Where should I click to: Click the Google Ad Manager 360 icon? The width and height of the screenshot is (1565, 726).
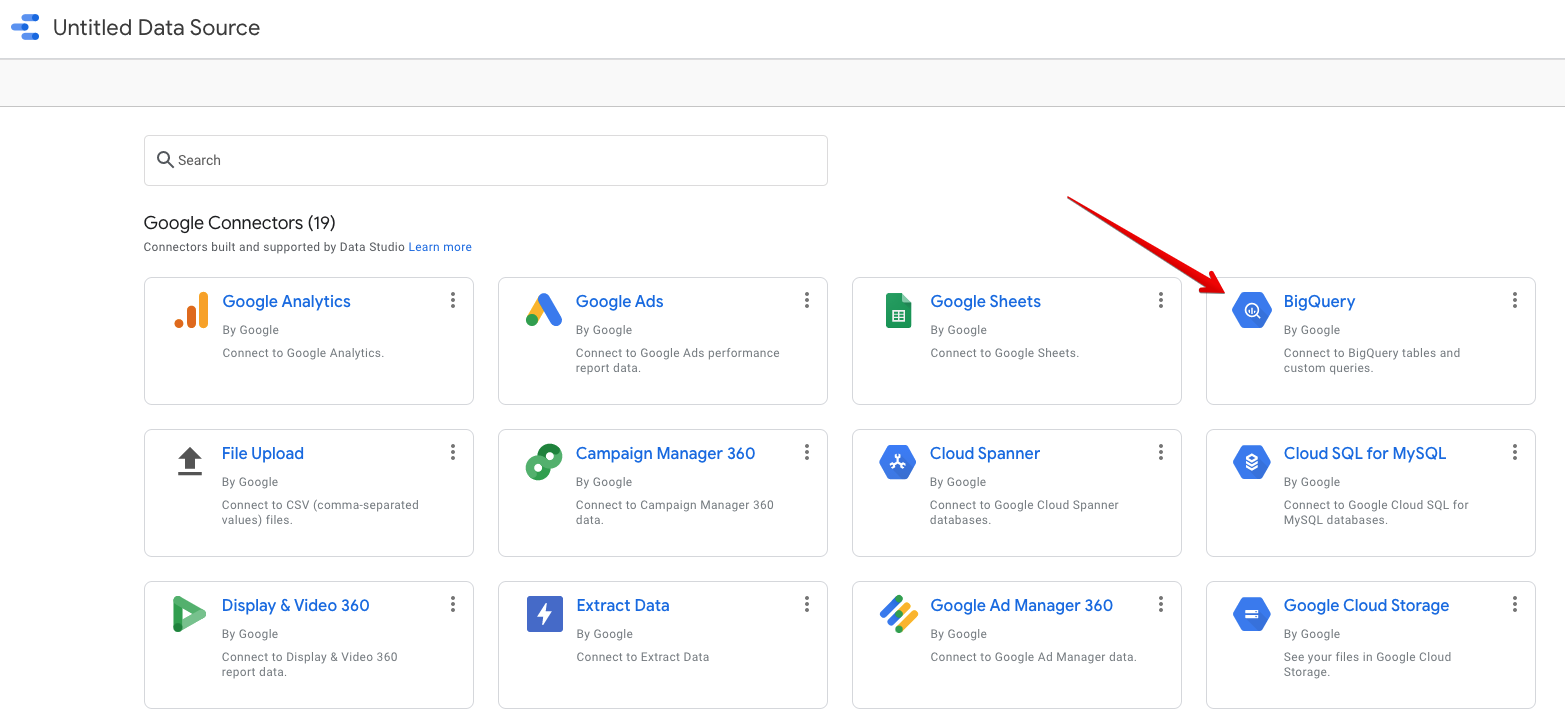[898, 614]
